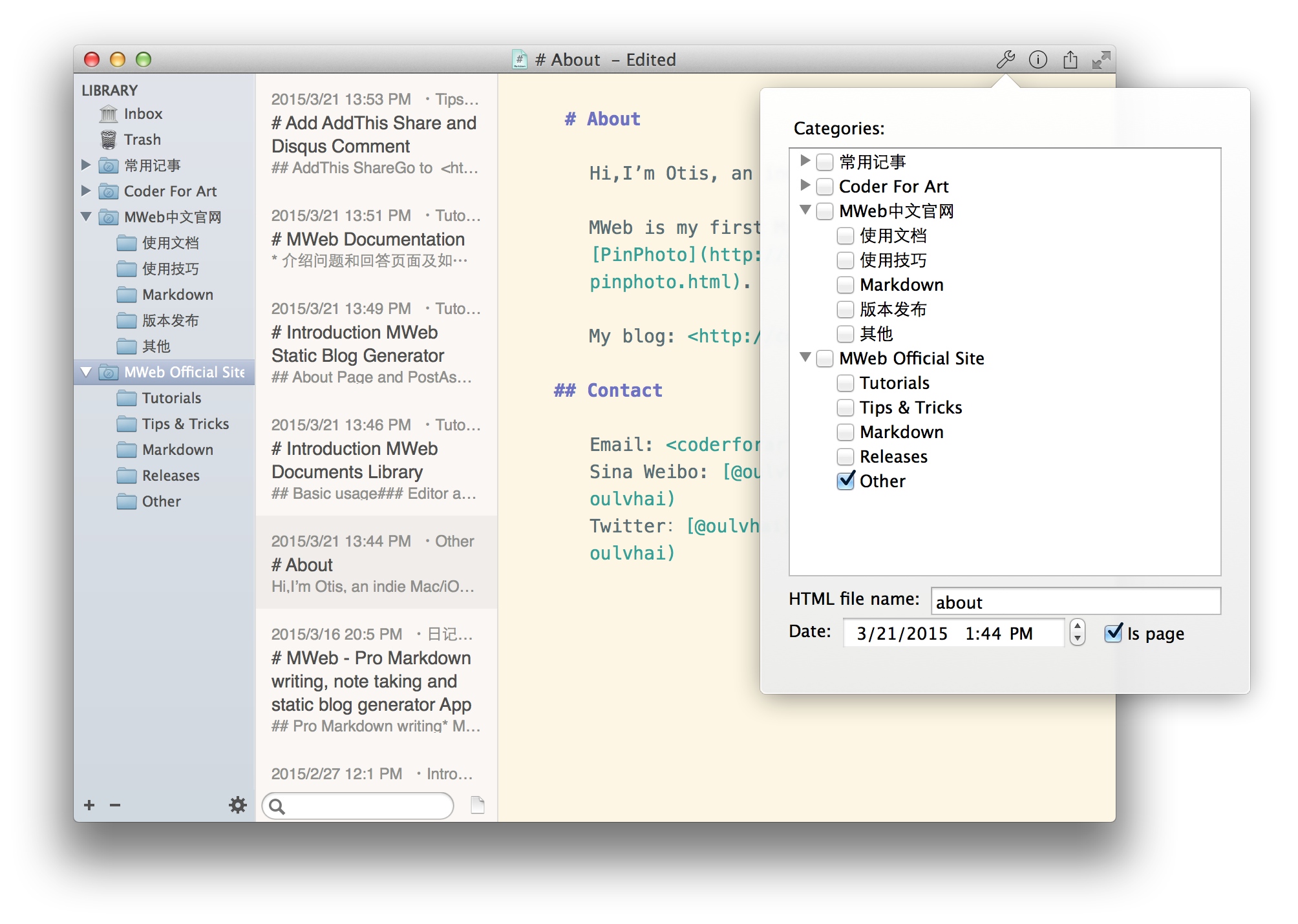Toggle fullscreen with the arrows icon
The height and width of the screenshot is (924, 1298).
click(x=1101, y=60)
